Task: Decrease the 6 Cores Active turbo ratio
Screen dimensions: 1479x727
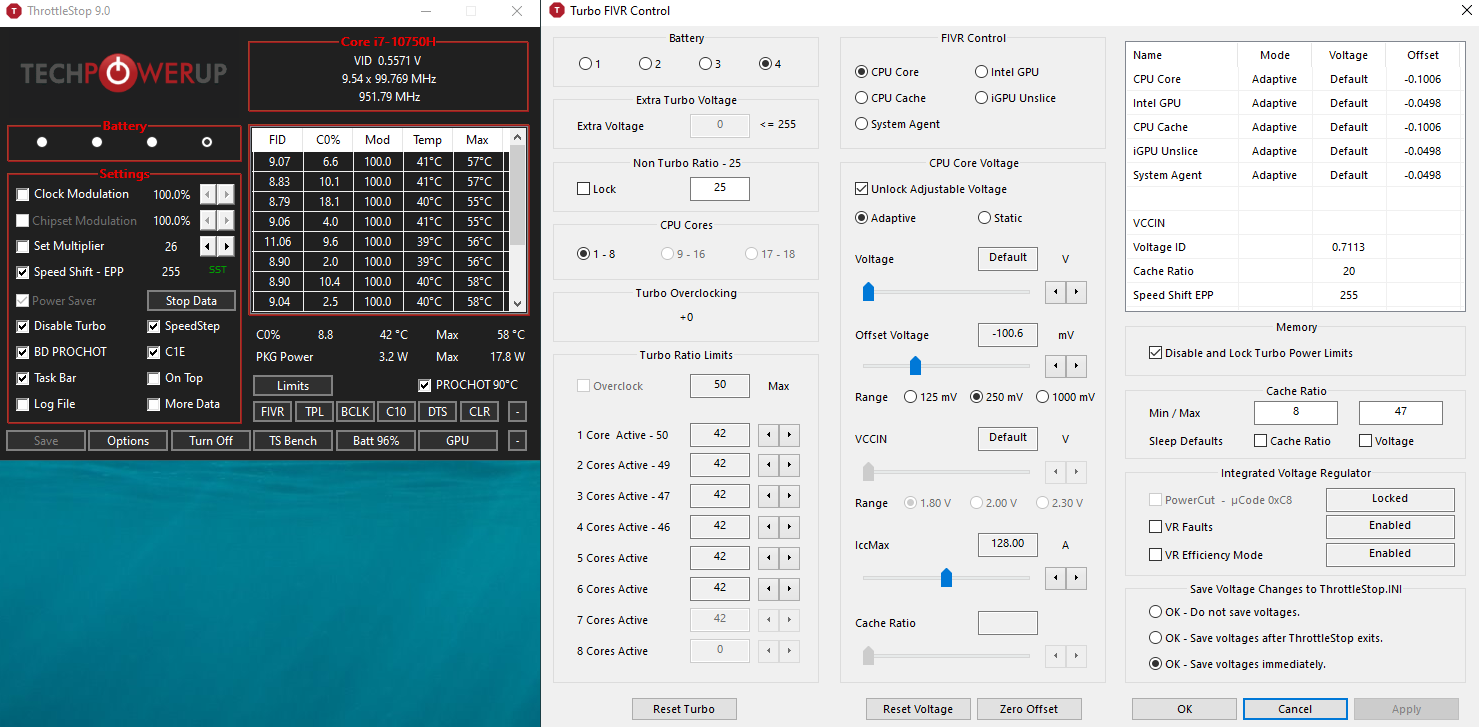Action: coord(767,589)
